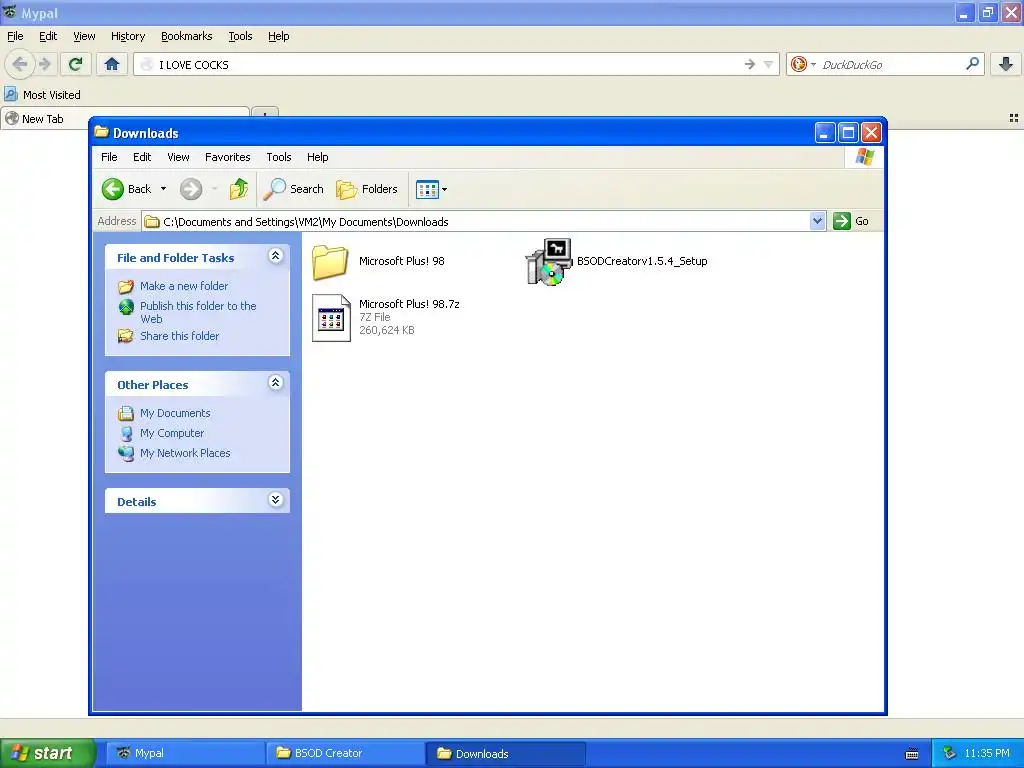Open Most Visited bookmarks folder
1024x768 pixels.
[x=42, y=95]
